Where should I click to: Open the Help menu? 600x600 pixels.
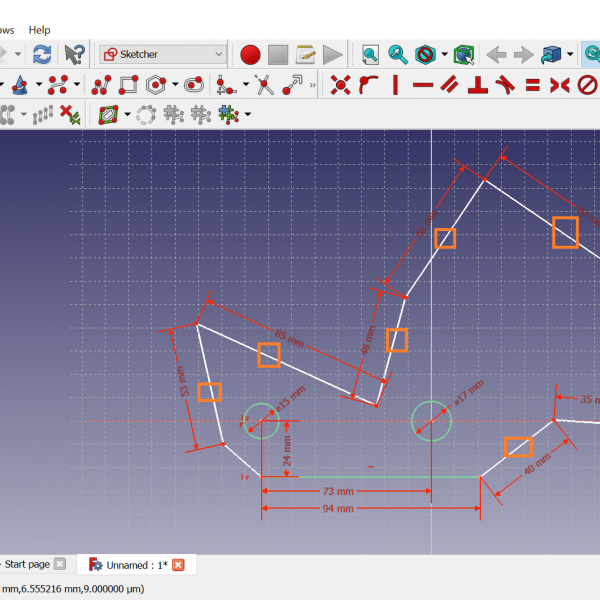tap(39, 30)
